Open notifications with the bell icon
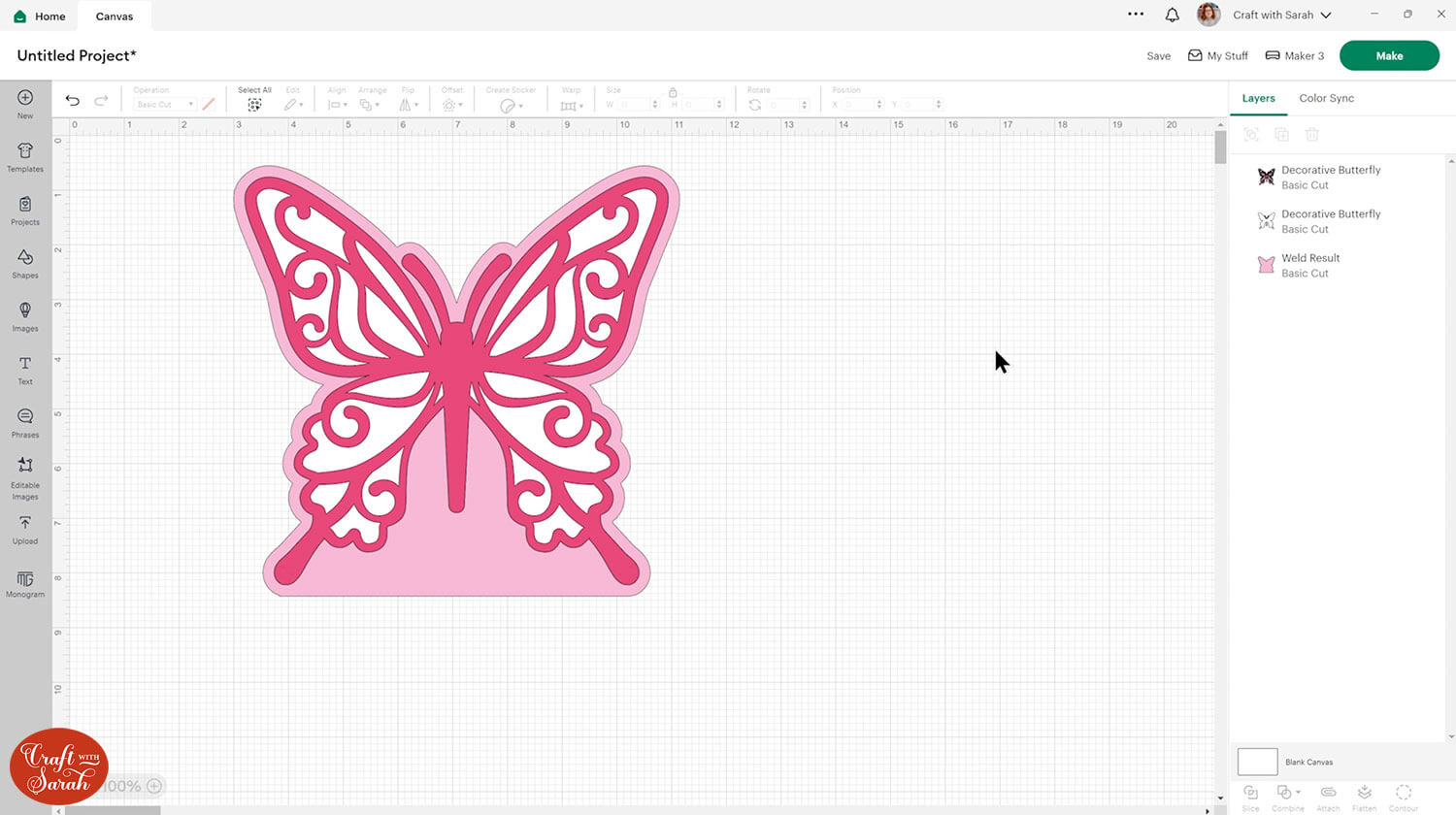The height and width of the screenshot is (815, 1456). coord(1173,15)
